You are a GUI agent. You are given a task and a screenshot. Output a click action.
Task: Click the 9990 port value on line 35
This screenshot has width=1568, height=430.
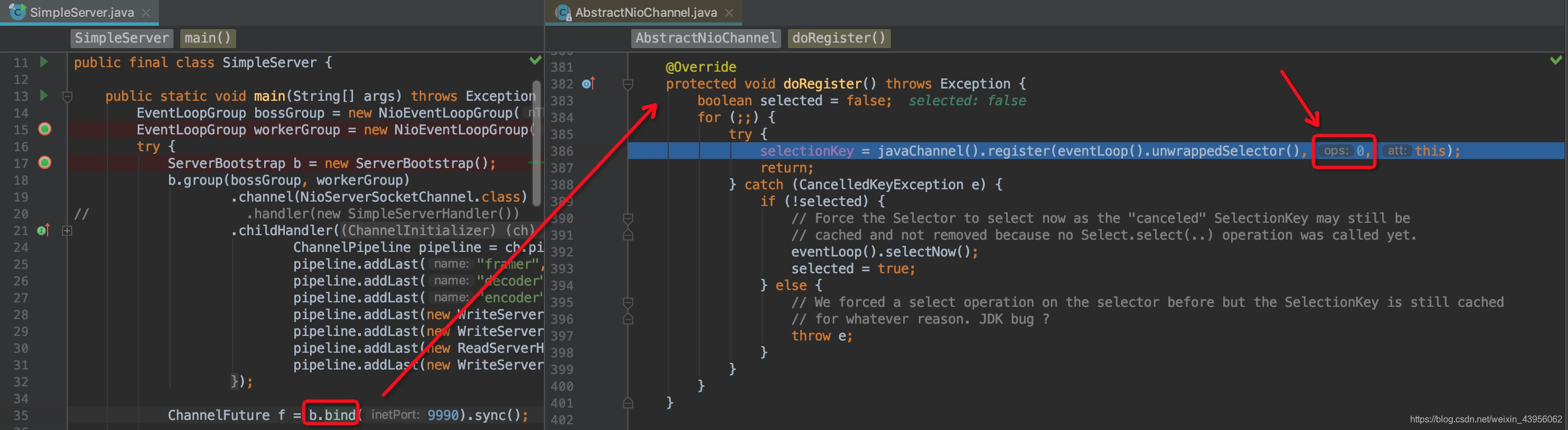click(443, 415)
